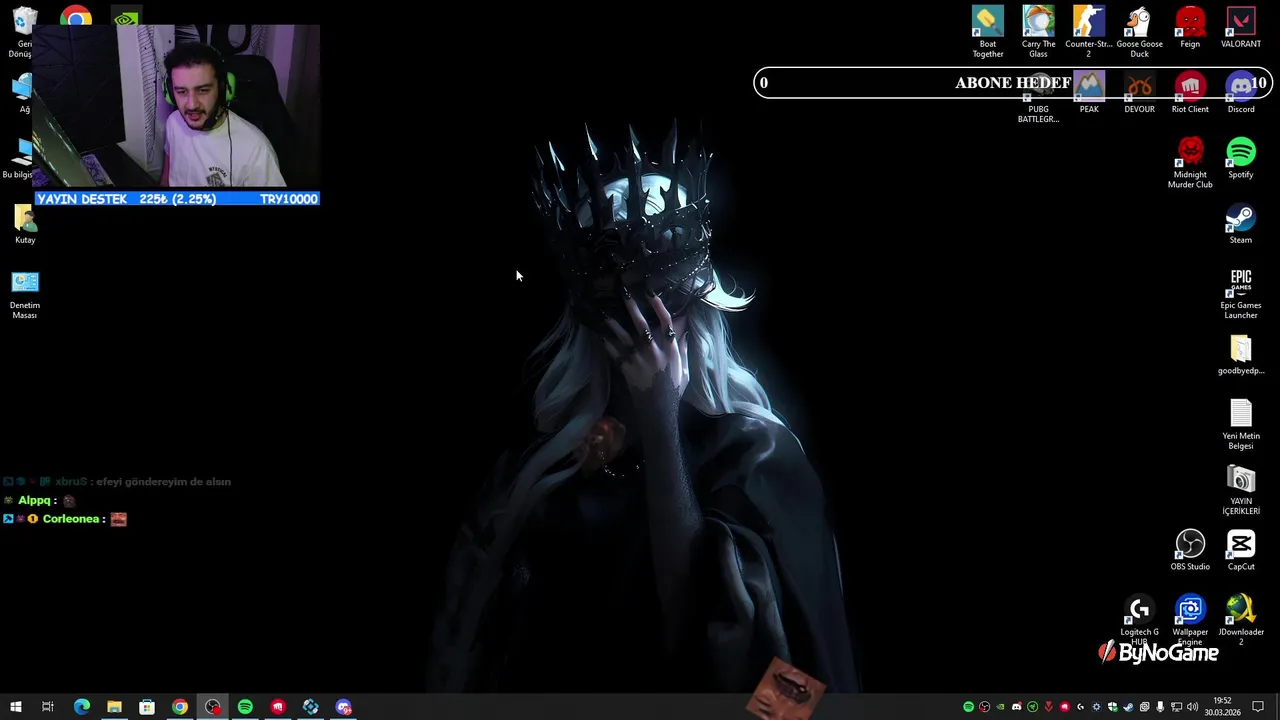Select the goodbyedpi folder icon
The width and height of the screenshot is (1280, 720).
click(1241, 354)
